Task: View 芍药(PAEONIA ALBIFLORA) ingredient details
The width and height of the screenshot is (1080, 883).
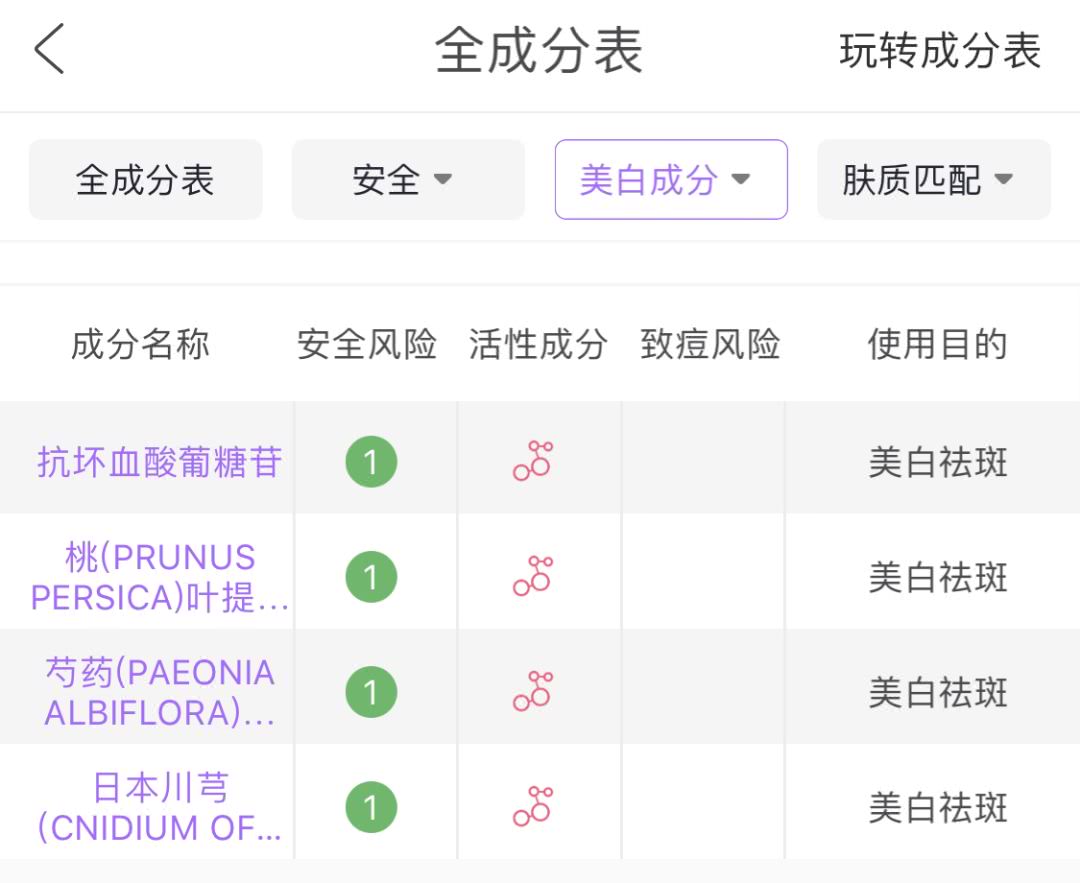Action: click(x=160, y=692)
